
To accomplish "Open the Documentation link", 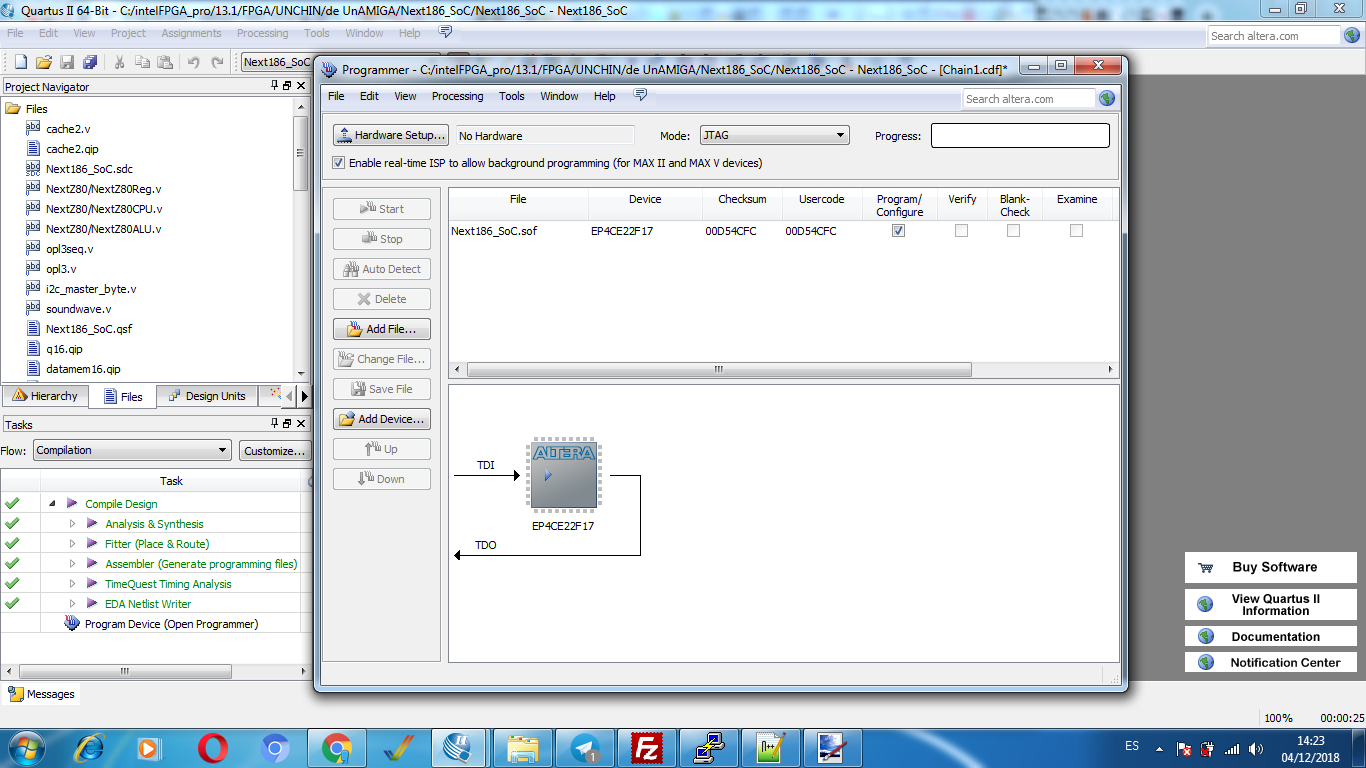I will point(1271,636).
